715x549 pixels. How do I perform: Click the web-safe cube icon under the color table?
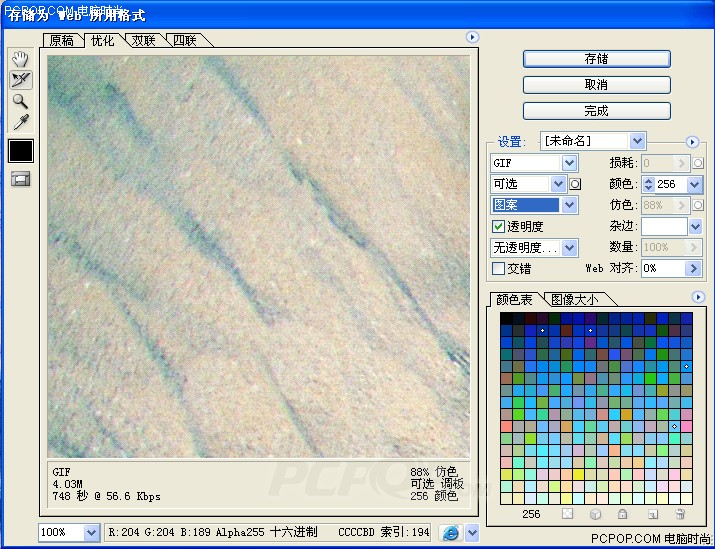click(x=594, y=514)
